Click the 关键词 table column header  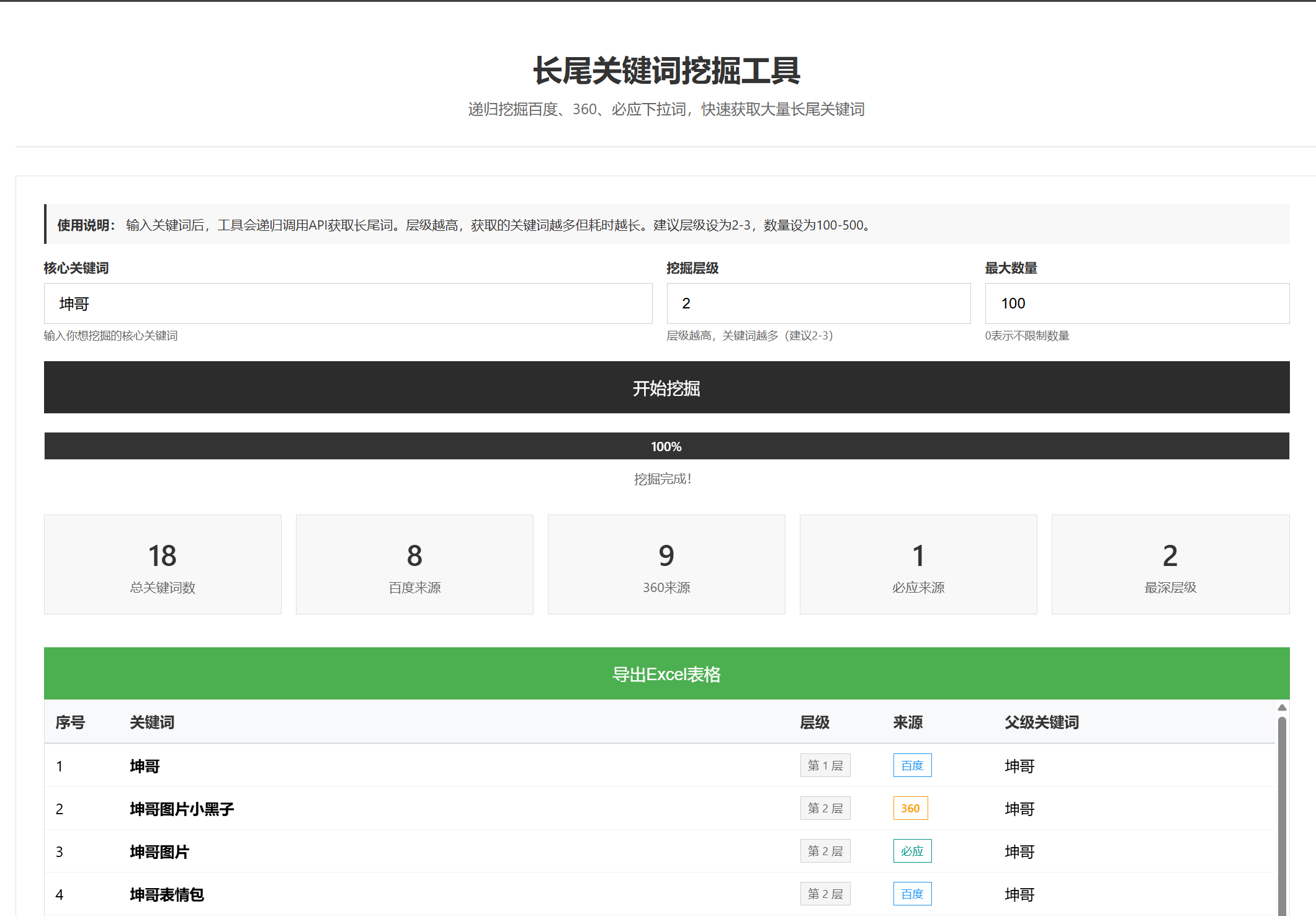point(151,722)
